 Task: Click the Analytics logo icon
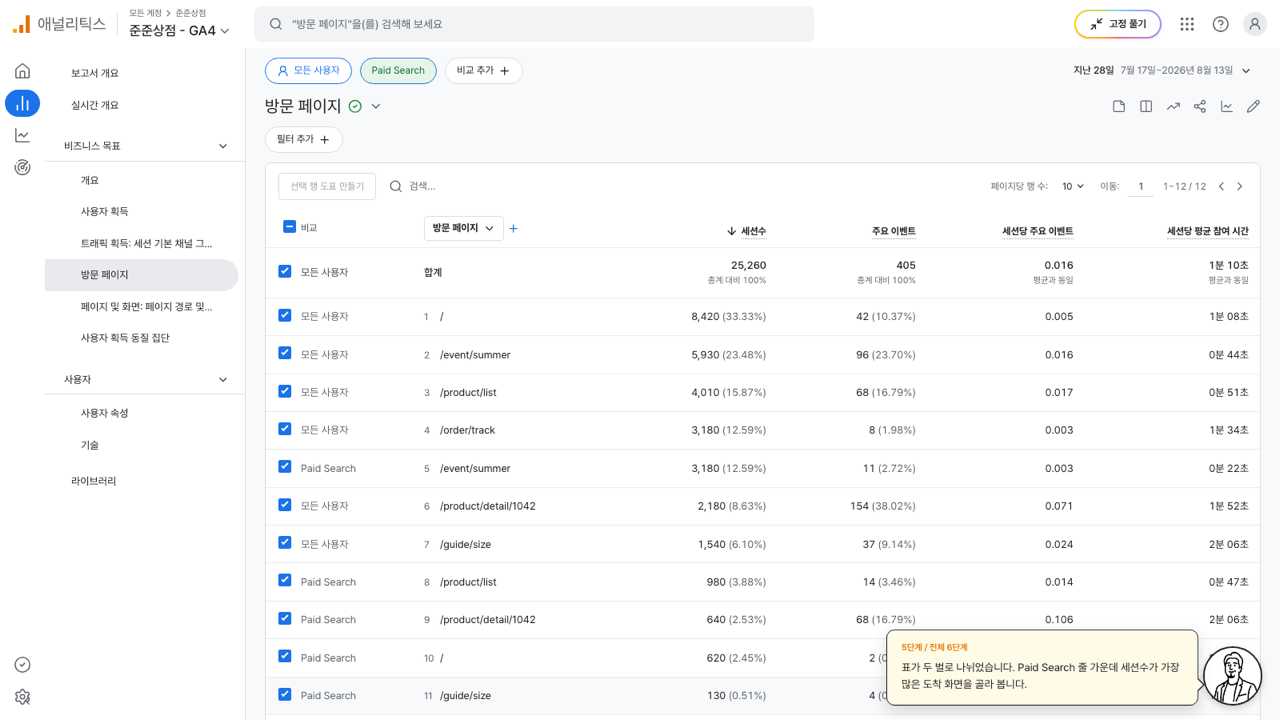pos(21,24)
